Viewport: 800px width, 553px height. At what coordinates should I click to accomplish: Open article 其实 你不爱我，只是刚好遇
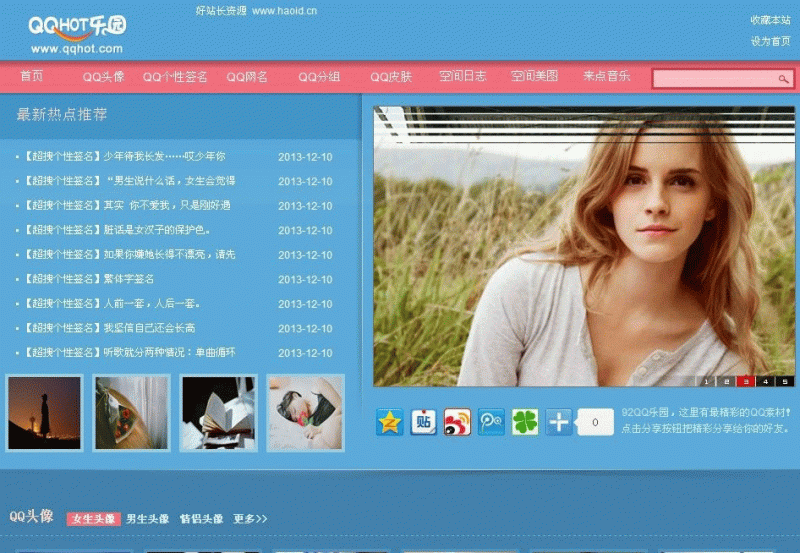(x=167, y=206)
